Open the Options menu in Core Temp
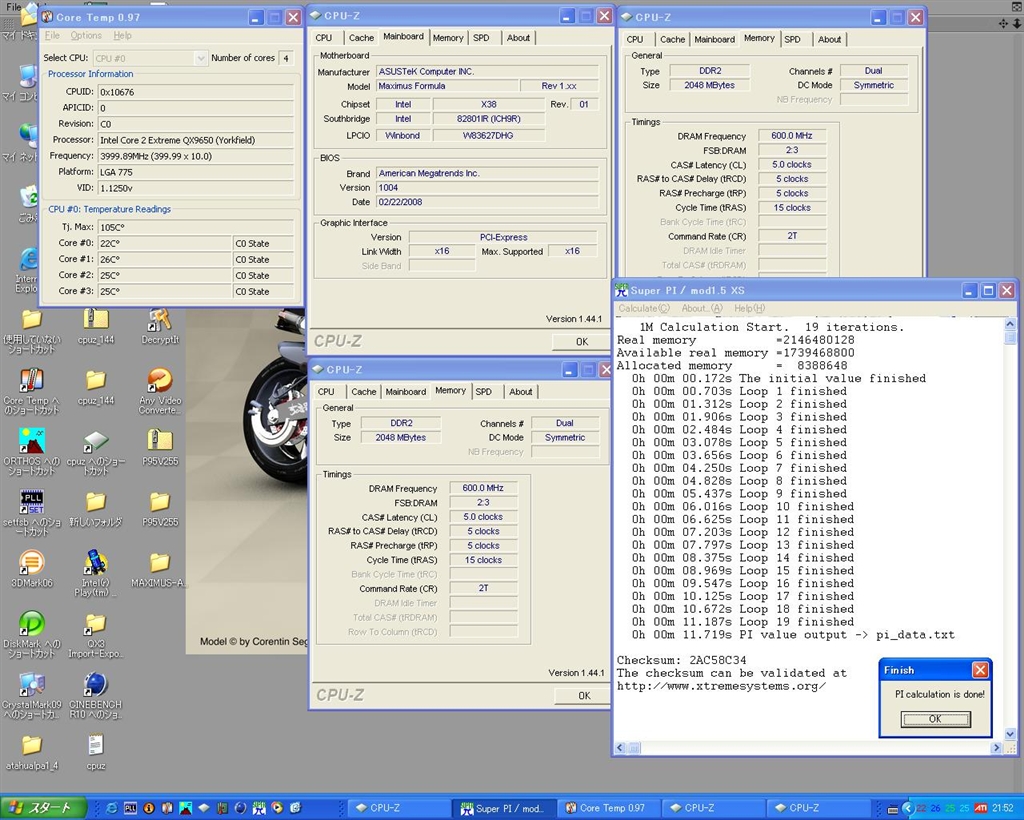 pyautogui.click(x=86, y=36)
